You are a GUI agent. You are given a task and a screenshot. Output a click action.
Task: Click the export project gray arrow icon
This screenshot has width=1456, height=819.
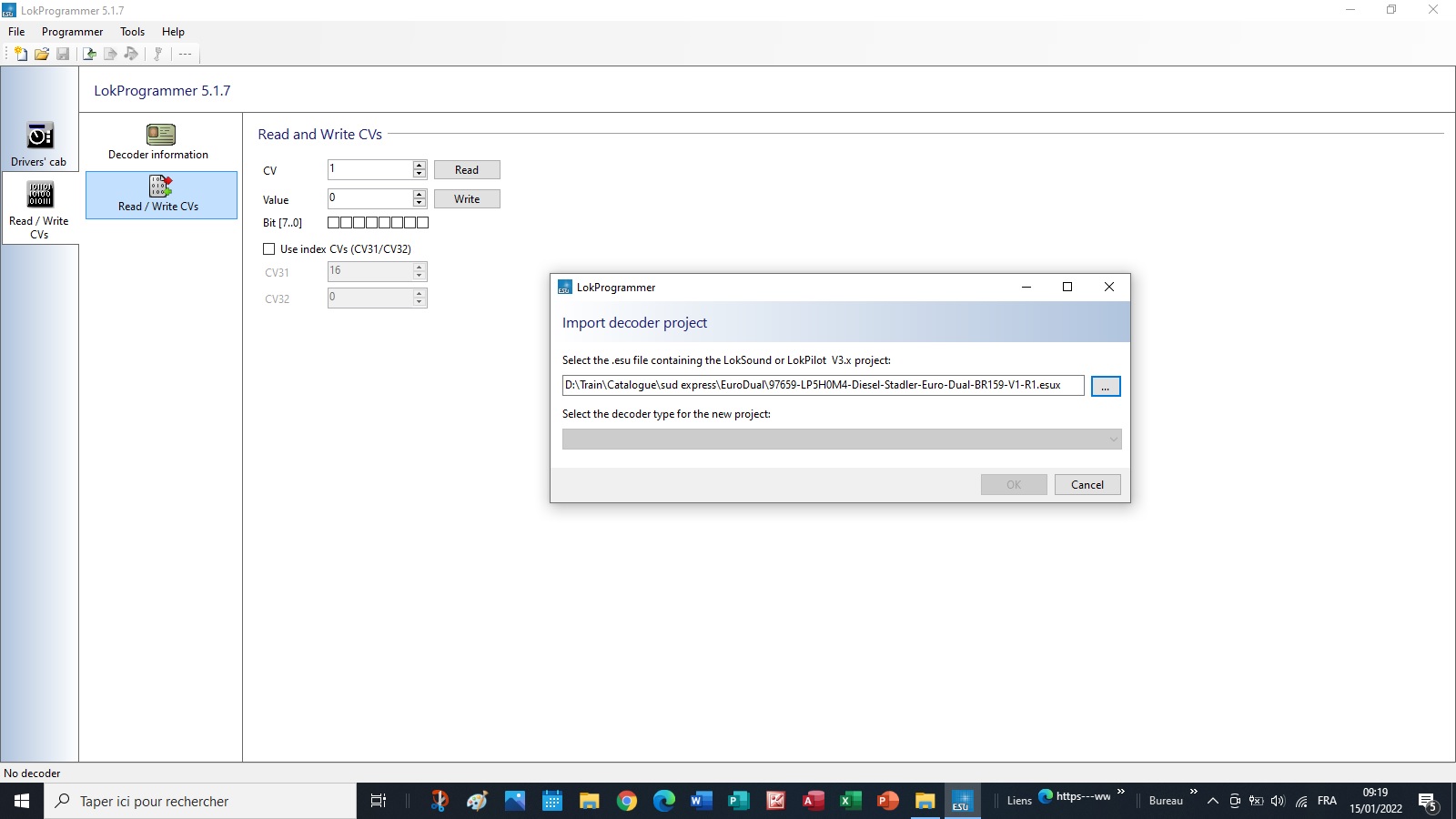110,54
